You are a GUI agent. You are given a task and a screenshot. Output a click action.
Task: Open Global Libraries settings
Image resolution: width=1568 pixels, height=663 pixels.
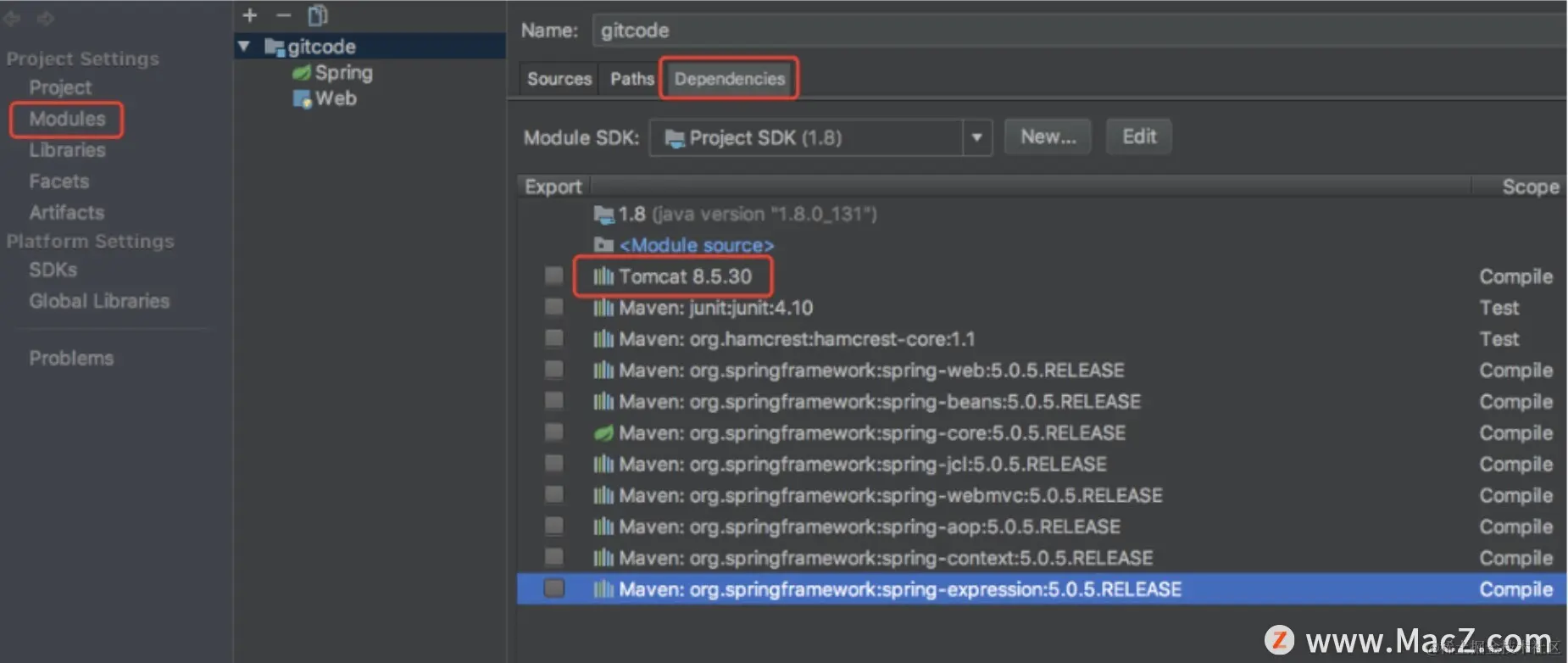click(x=99, y=301)
